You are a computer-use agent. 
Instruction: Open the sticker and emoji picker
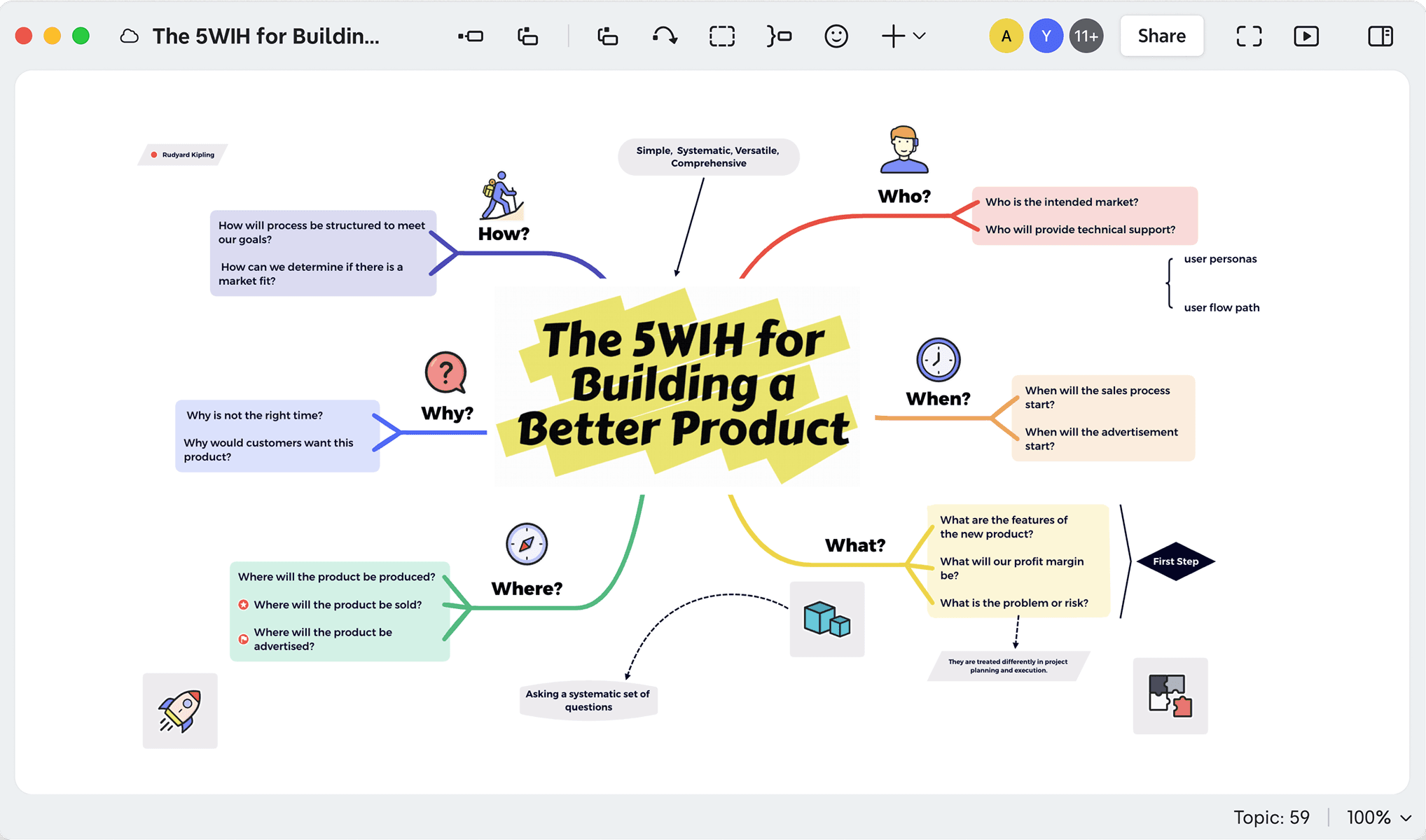click(x=836, y=36)
